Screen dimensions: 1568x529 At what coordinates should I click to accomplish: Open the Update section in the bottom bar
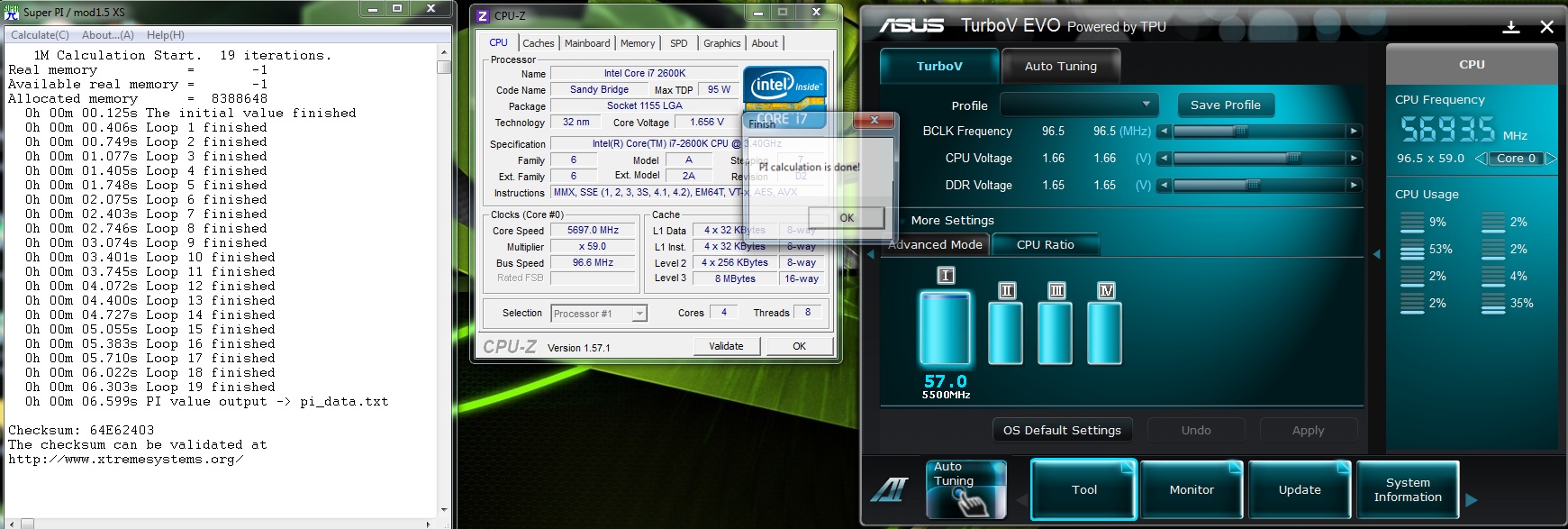coord(1300,490)
